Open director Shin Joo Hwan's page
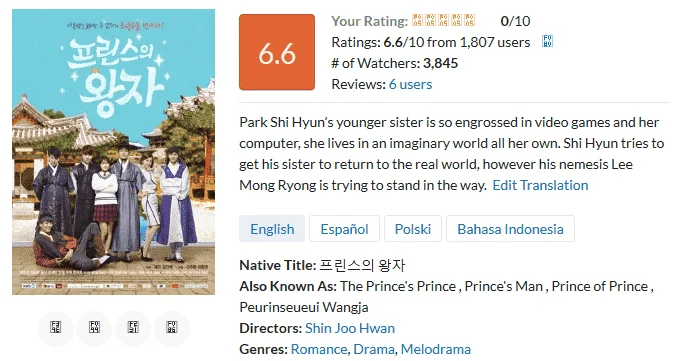675x361 pixels. click(x=350, y=328)
